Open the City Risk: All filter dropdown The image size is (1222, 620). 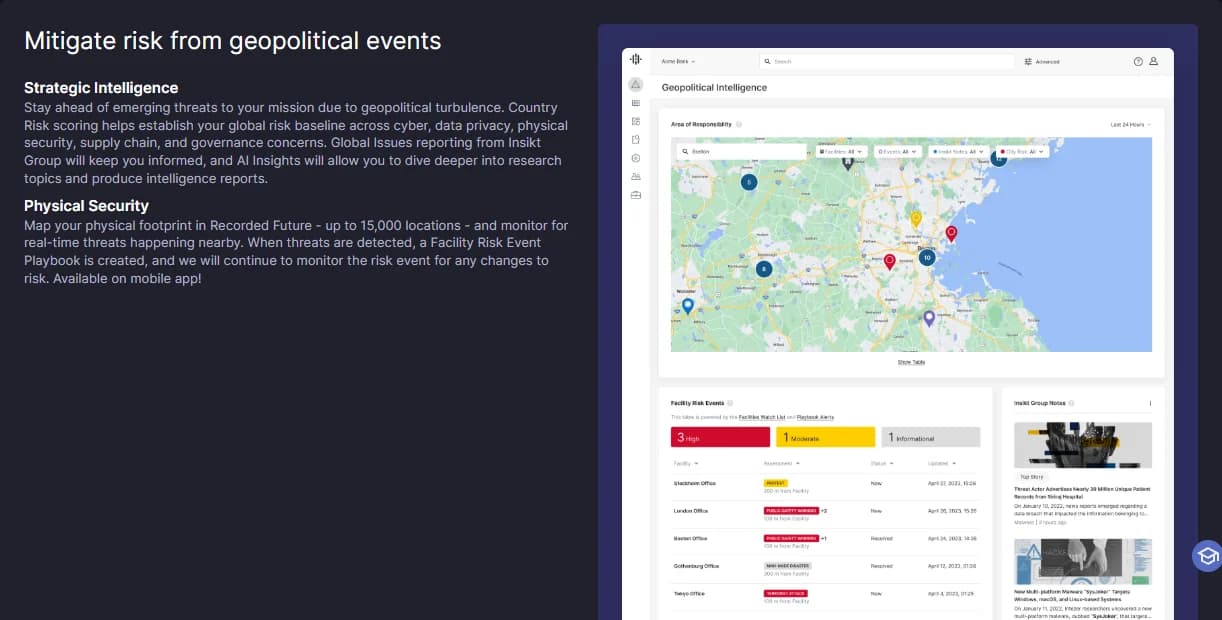tap(1022, 152)
